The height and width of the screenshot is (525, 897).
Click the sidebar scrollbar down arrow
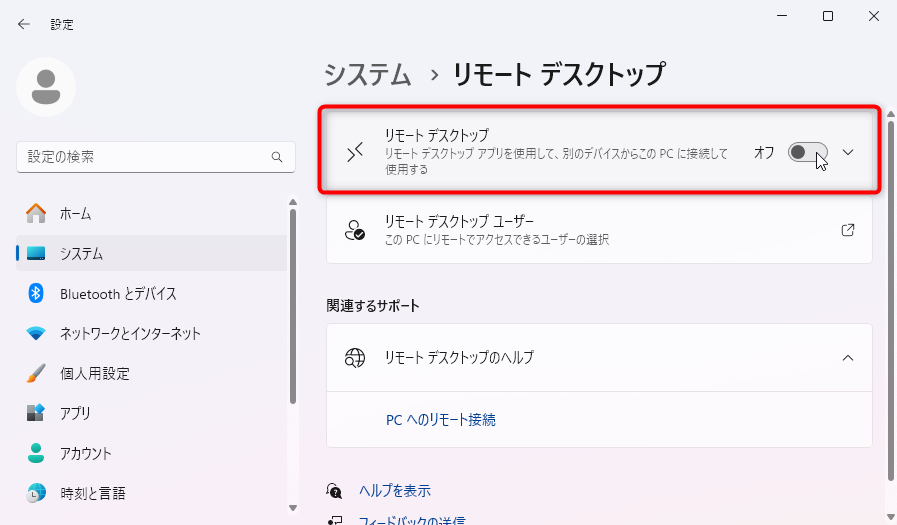tap(293, 508)
